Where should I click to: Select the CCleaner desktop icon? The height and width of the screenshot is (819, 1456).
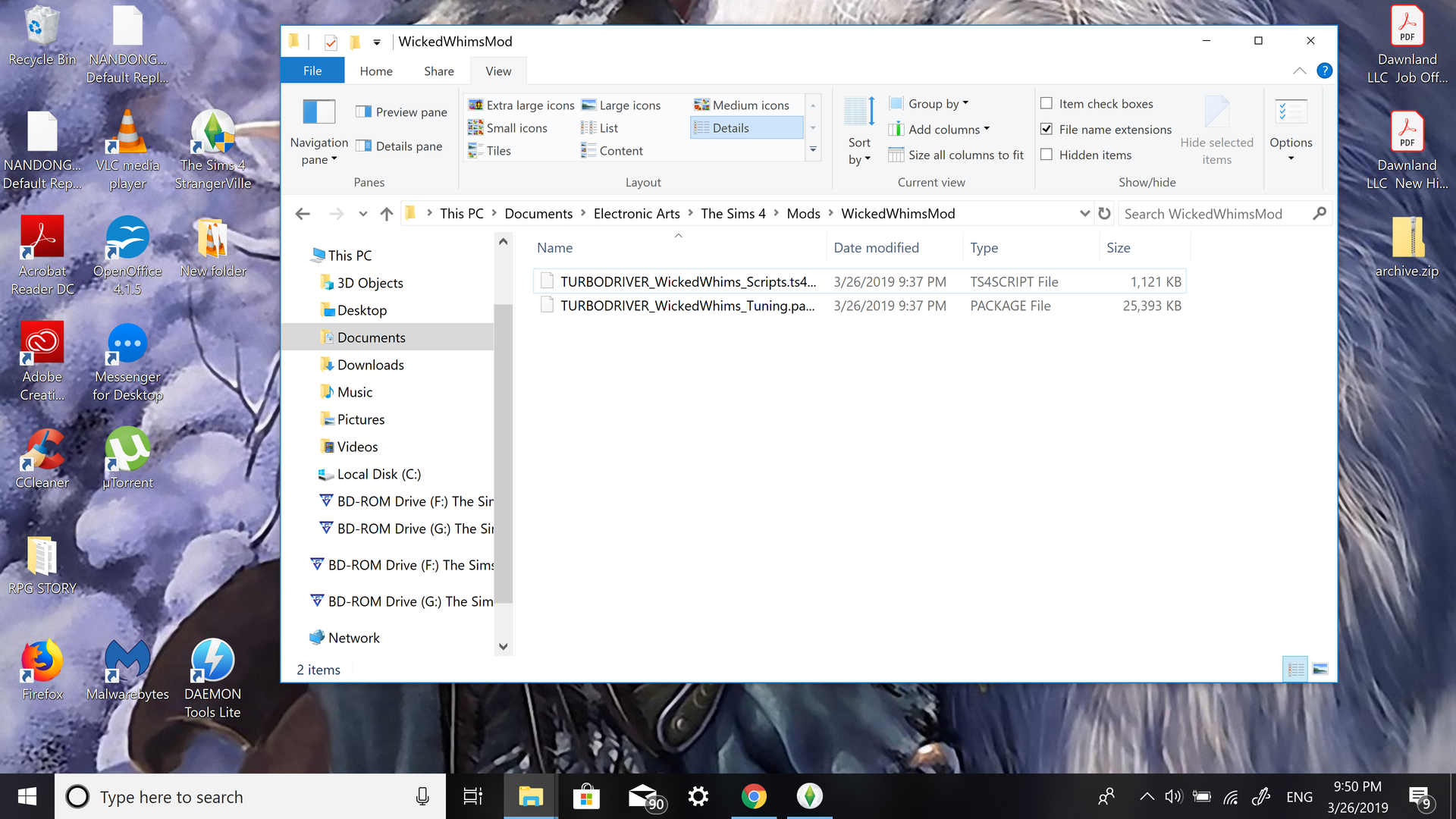[42, 458]
